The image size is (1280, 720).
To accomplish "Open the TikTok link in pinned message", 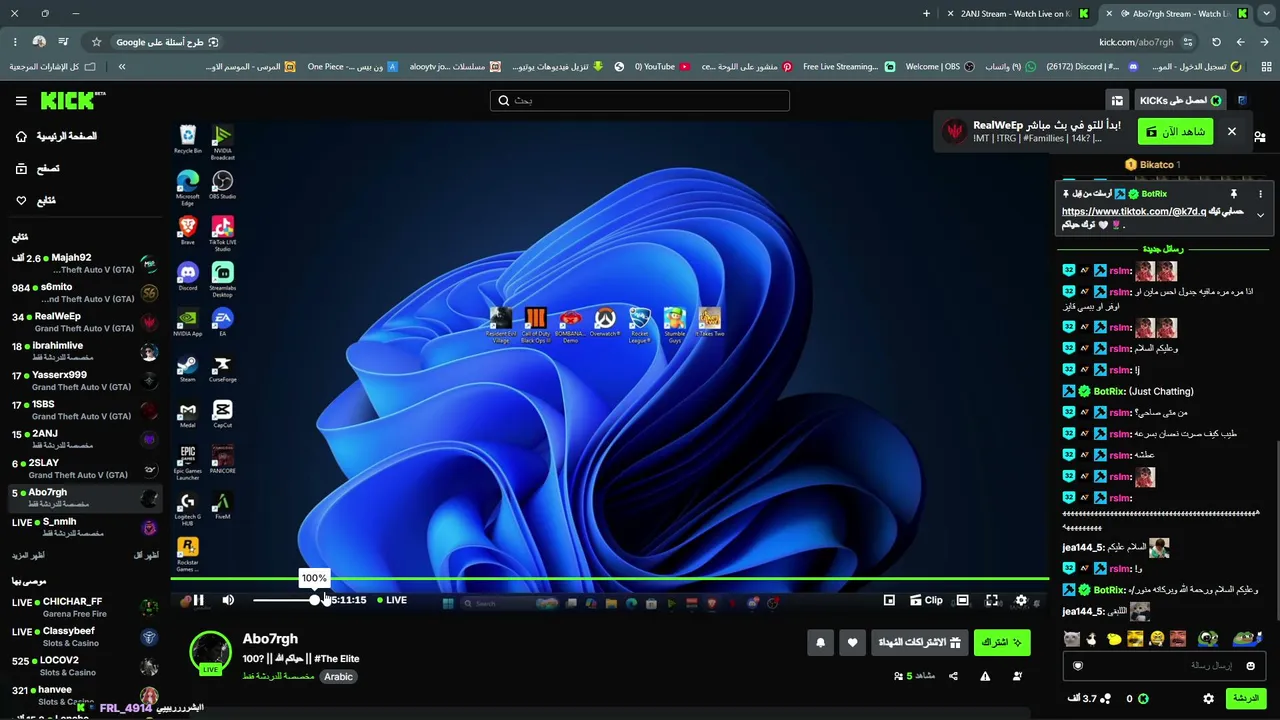I will (1134, 212).
